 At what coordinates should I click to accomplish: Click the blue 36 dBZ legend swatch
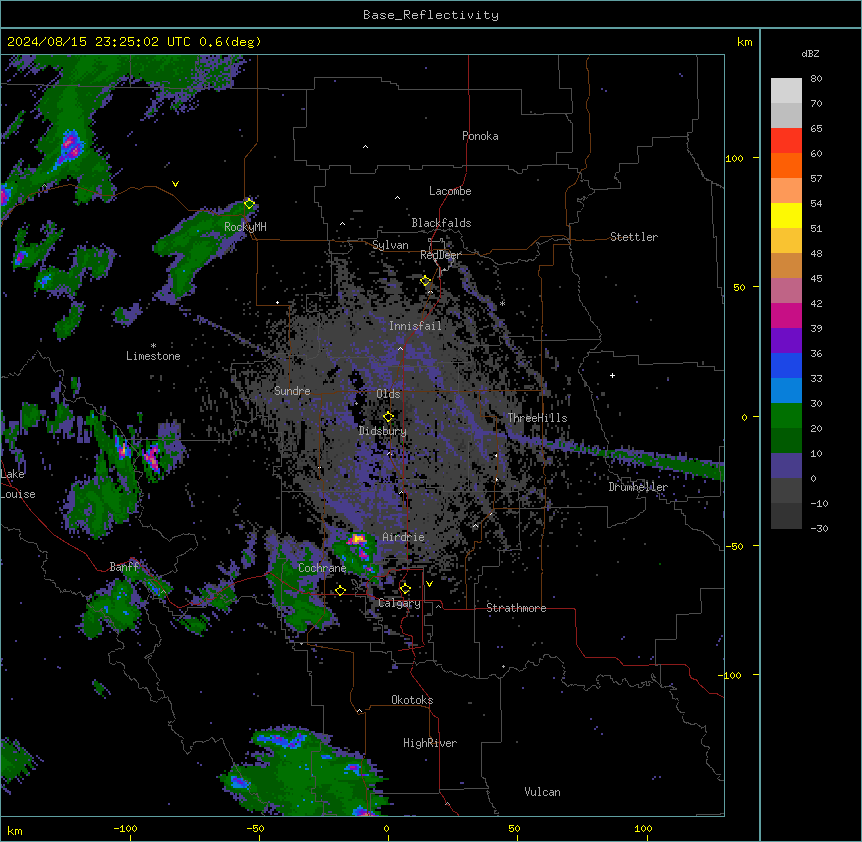(786, 365)
